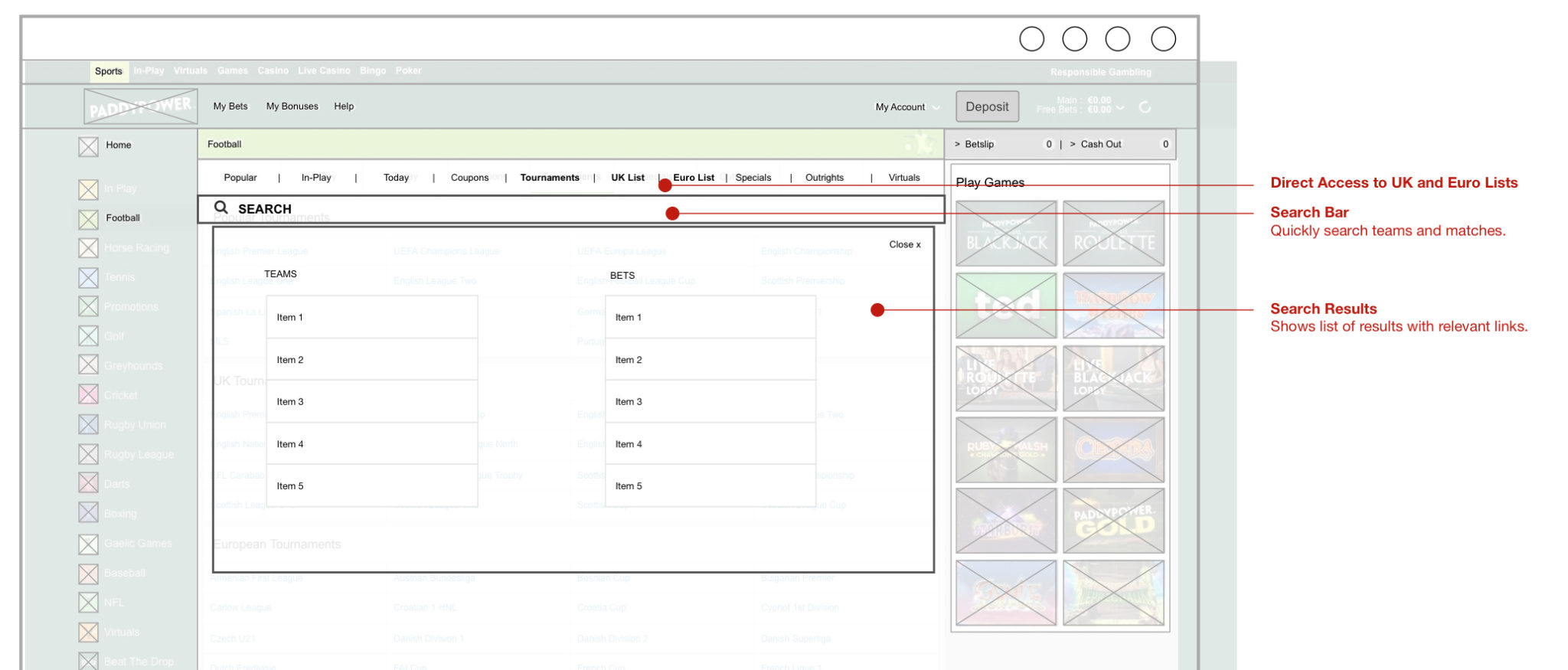Open the Live Casino top tab
1568x670 pixels.
(x=324, y=70)
